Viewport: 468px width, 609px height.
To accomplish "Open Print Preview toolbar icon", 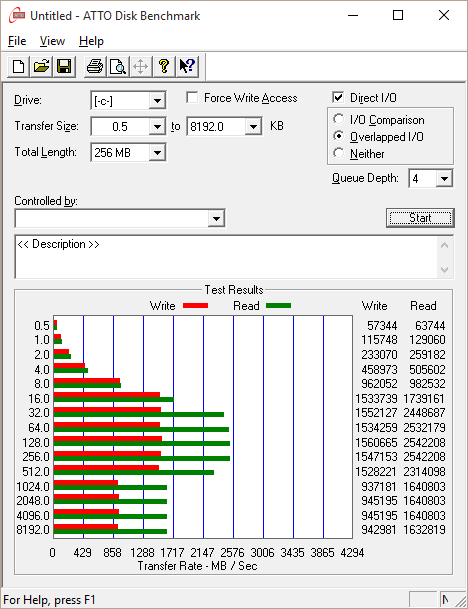I will (118, 67).
